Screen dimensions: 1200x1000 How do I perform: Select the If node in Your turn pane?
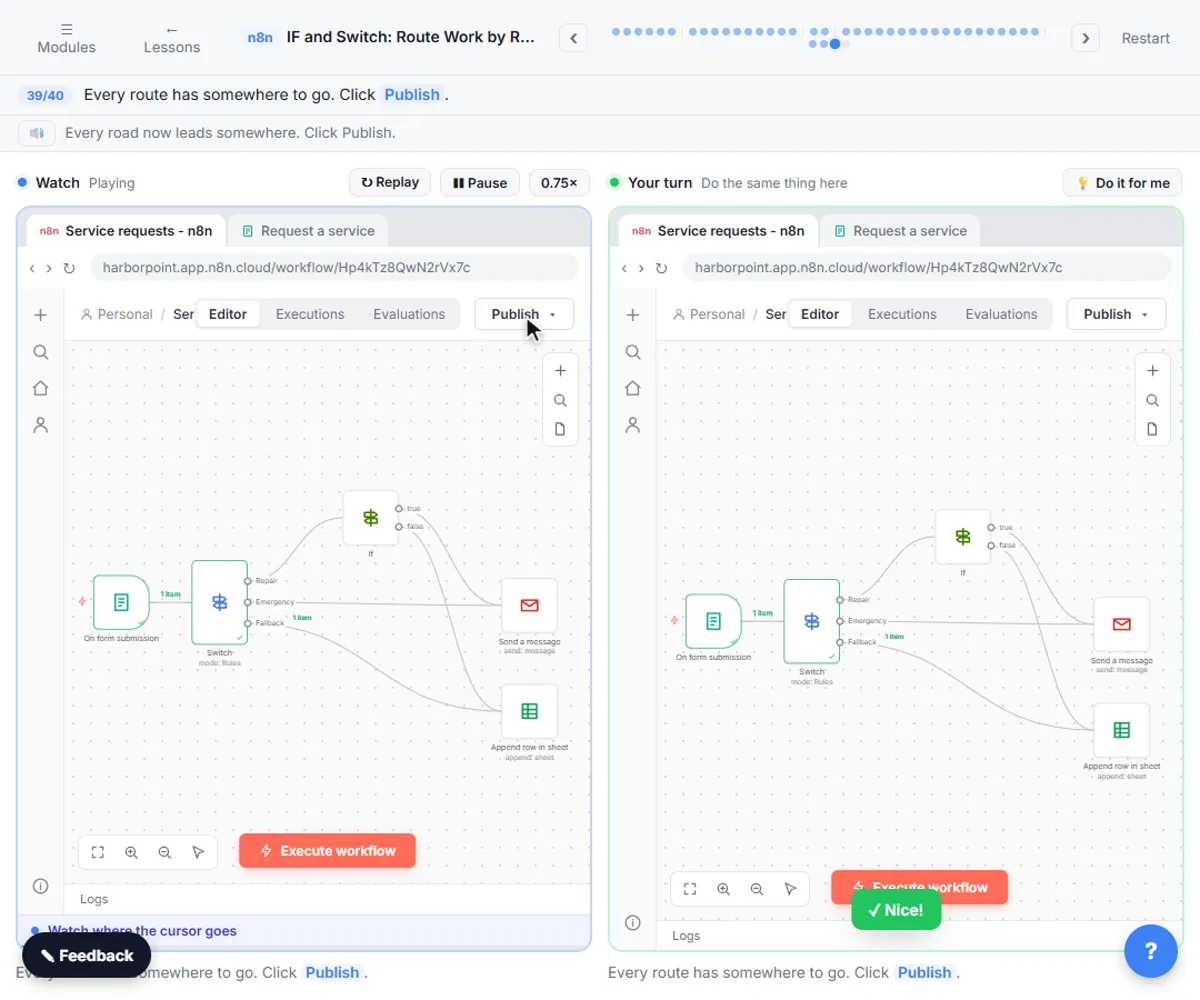click(962, 537)
